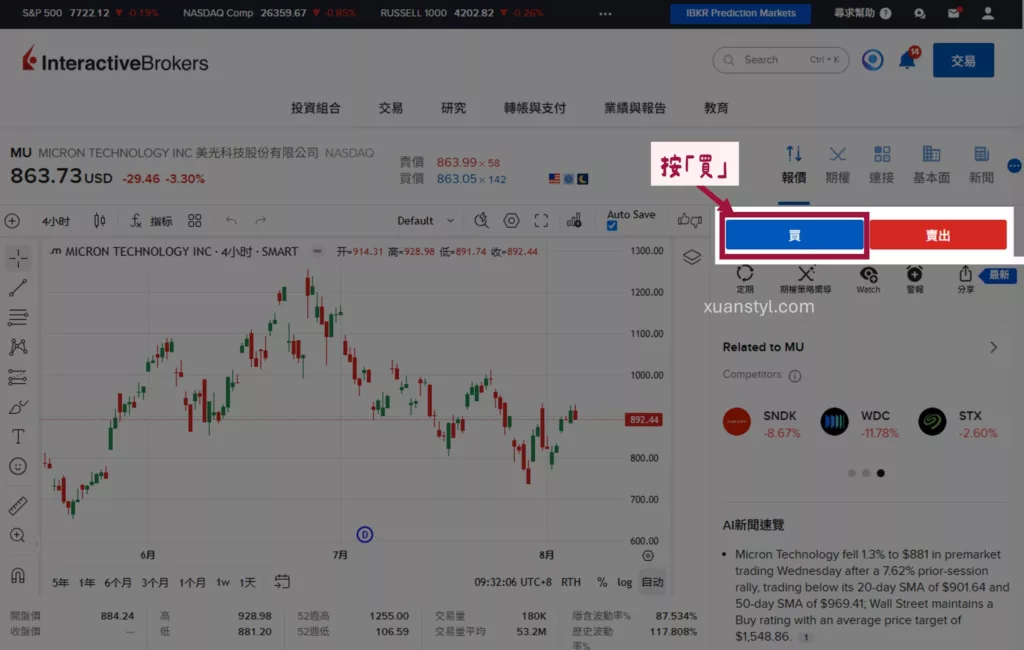Expand the market index ticker ellipsis

pos(605,13)
